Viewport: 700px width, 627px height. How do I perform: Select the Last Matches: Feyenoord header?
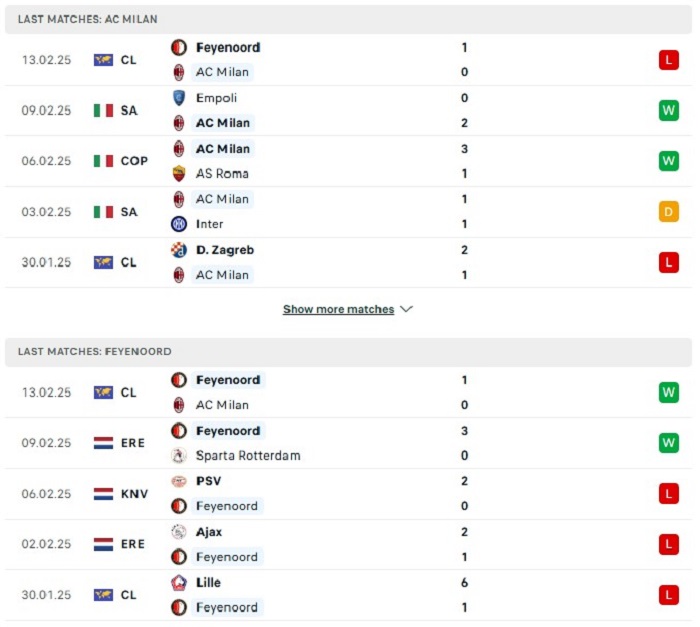pyautogui.click(x=348, y=351)
